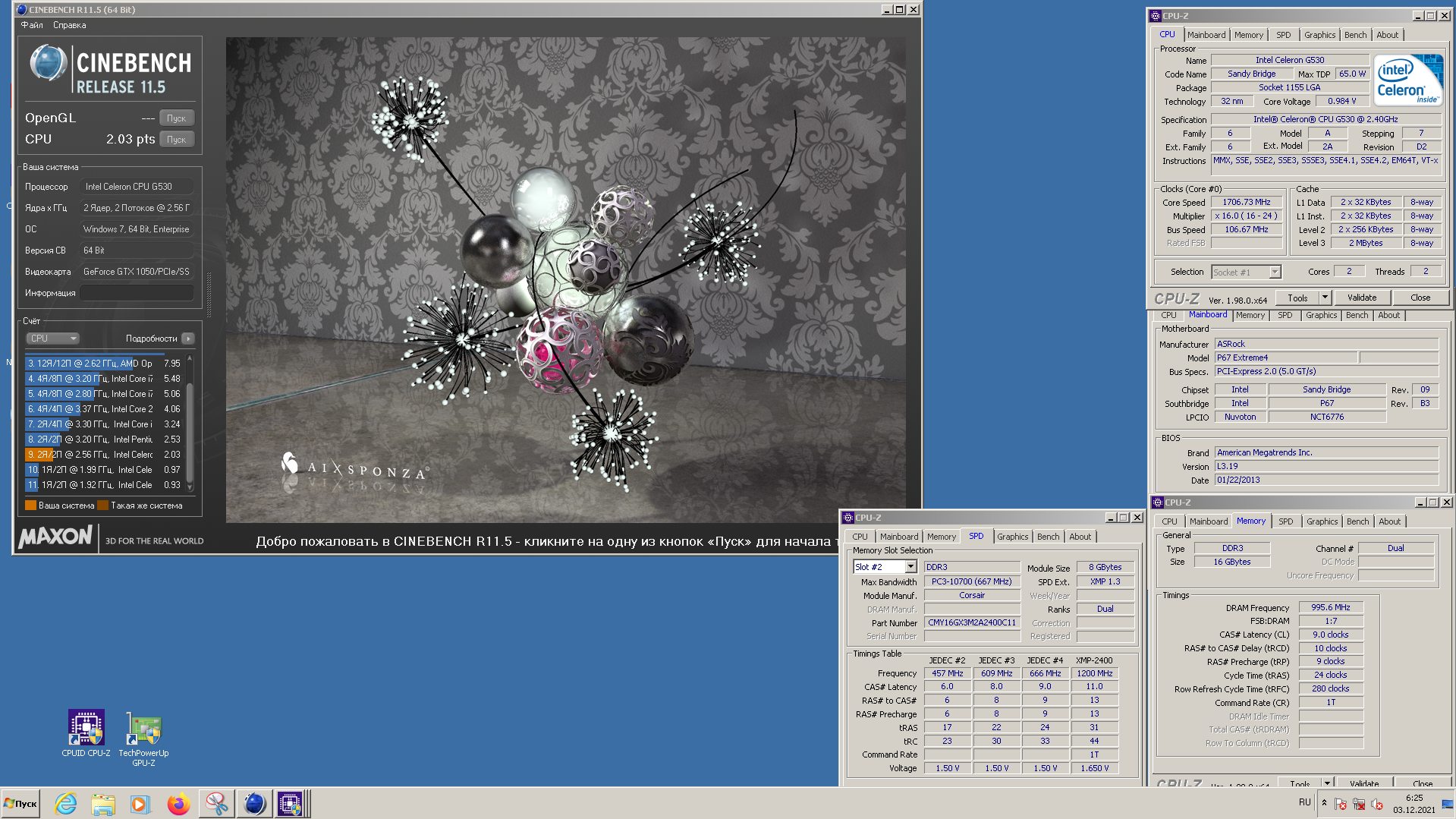Switch to Cinebench via its taskbar icon
The width and height of the screenshot is (1456, 819).
pos(254,804)
